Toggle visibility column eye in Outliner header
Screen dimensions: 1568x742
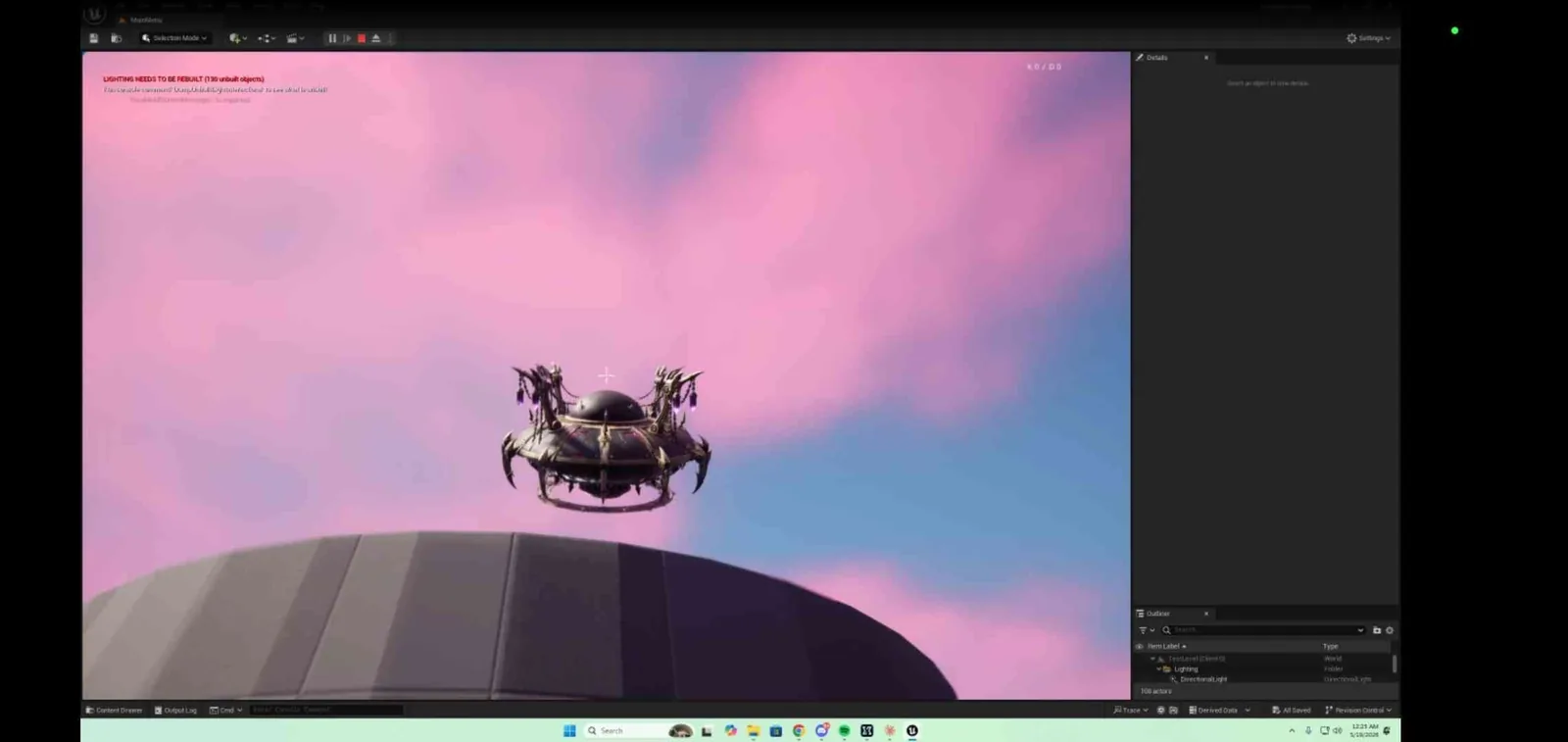(x=1140, y=646)
